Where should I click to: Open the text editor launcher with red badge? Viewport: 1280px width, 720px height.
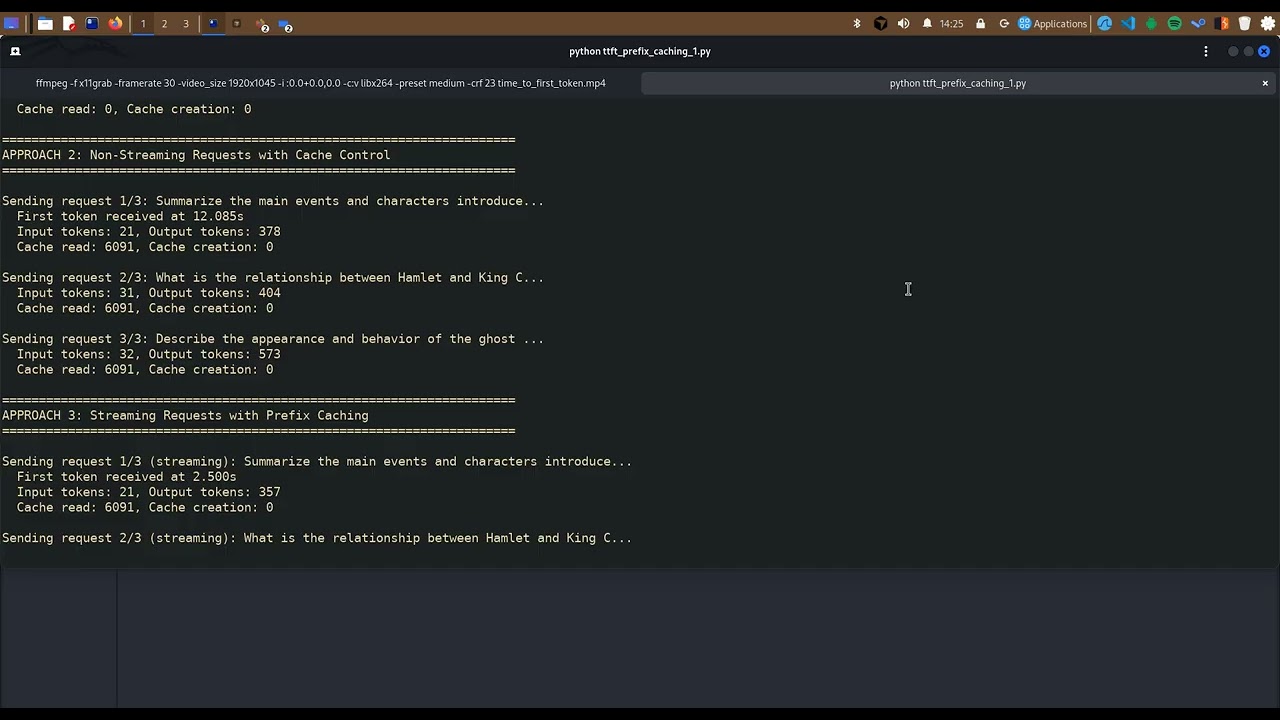click(x=69, y=23)
